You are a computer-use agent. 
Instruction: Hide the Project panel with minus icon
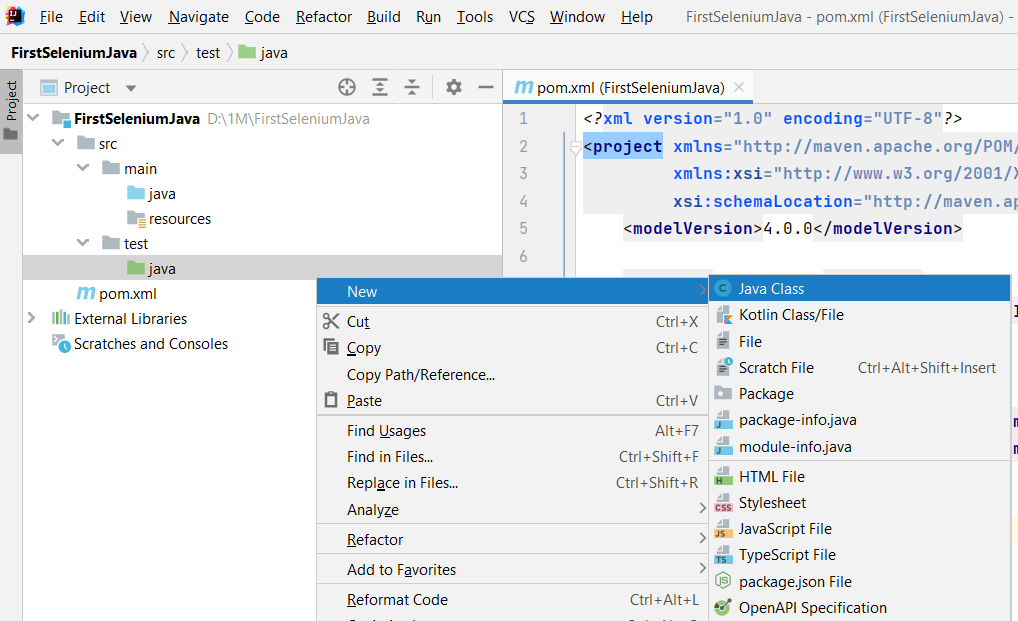pyautogui.click(x=486, y=87)
